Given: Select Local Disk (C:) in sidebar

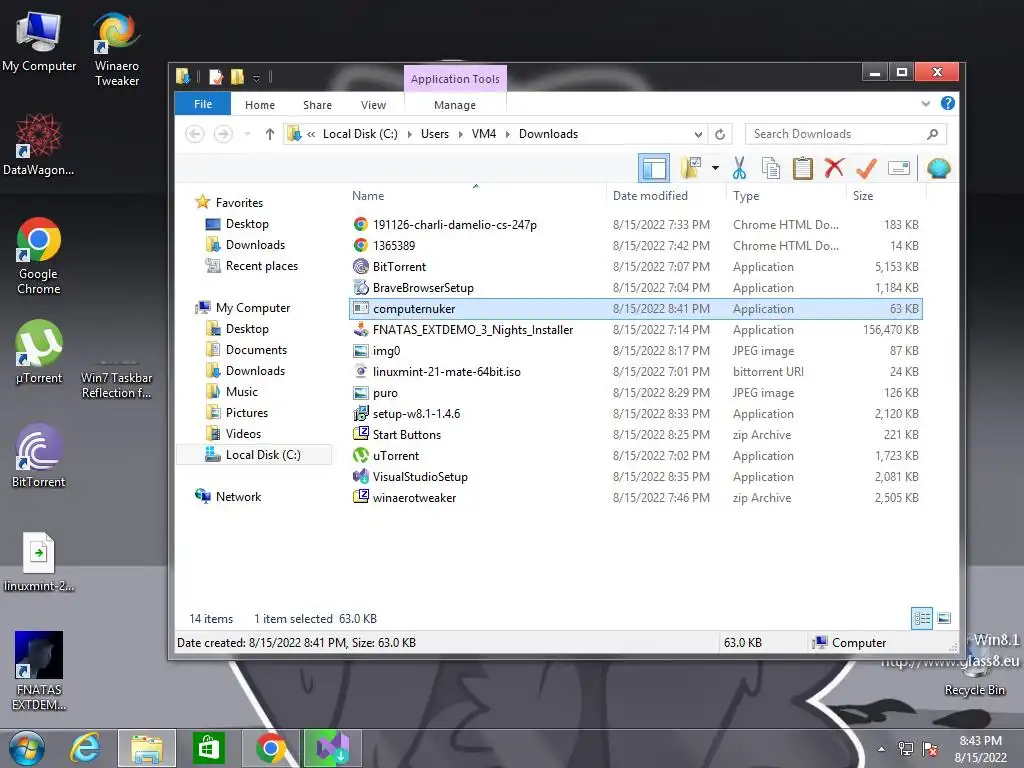Looking at the screenshot, I should pyautogui.click(x=253, y=455).
